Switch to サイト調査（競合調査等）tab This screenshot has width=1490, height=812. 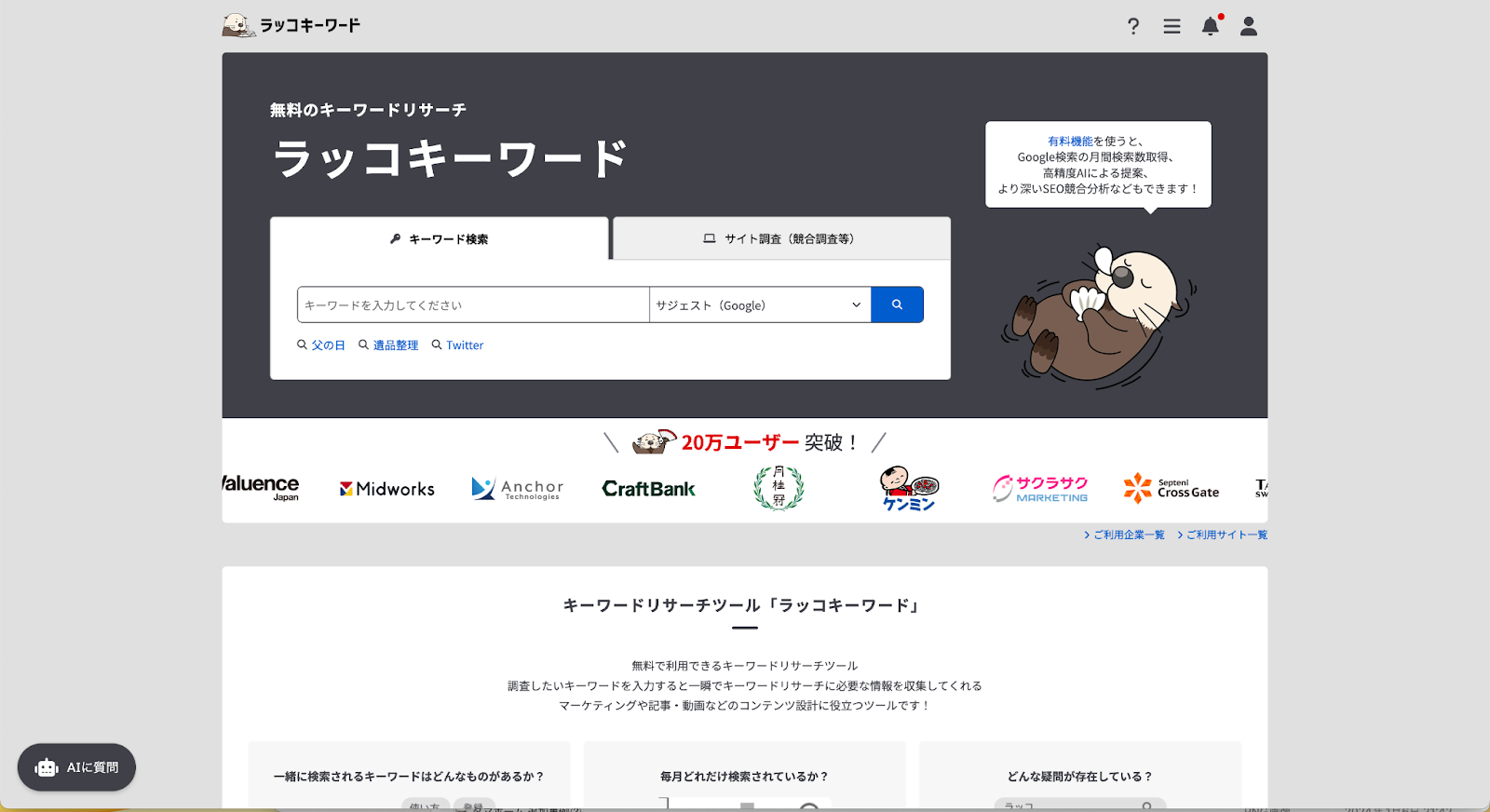tap(781, 238)
